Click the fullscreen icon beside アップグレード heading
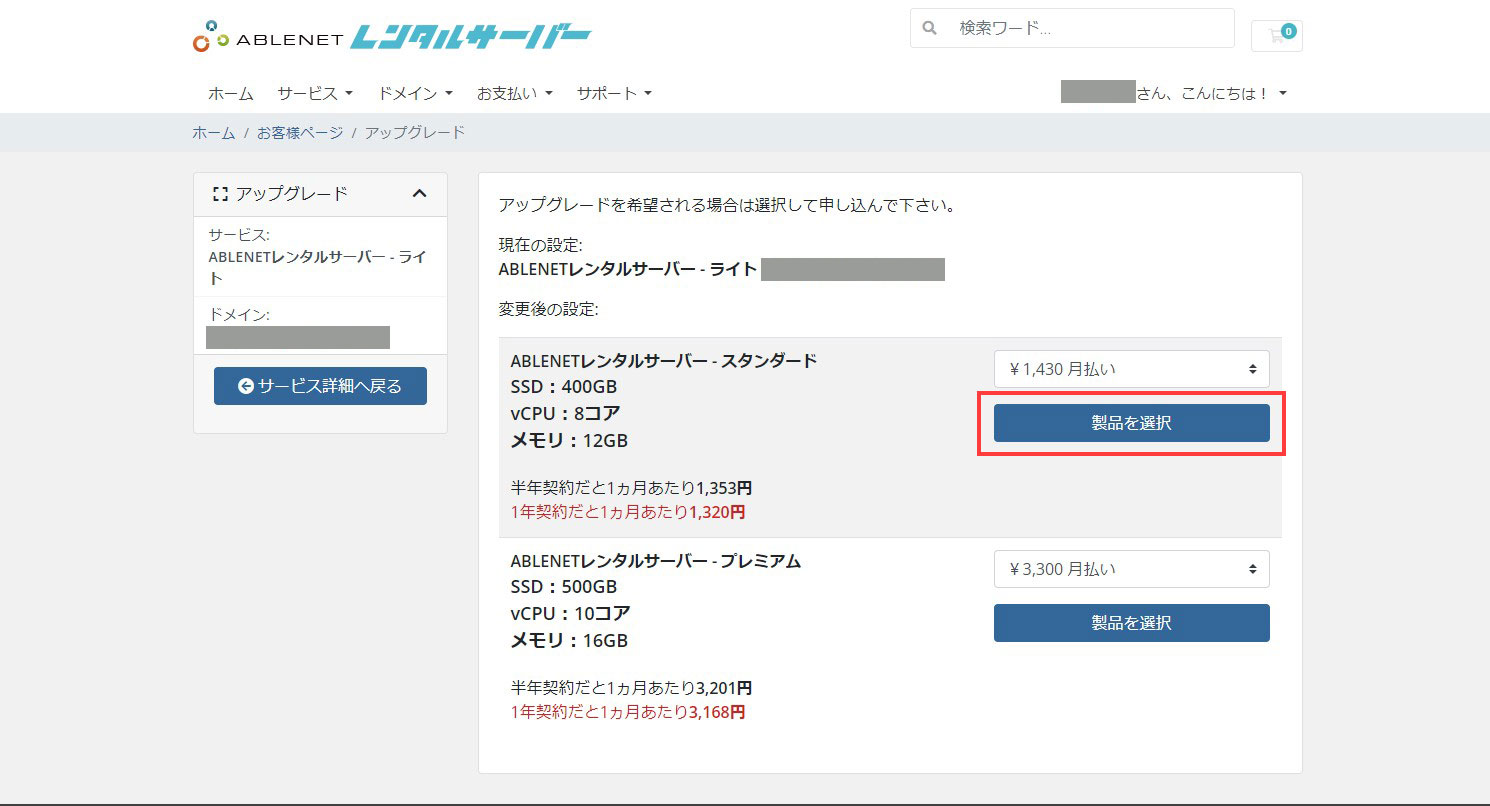Image resolution: width=1490 pixels, height=806 pixels. pos(221,194)
